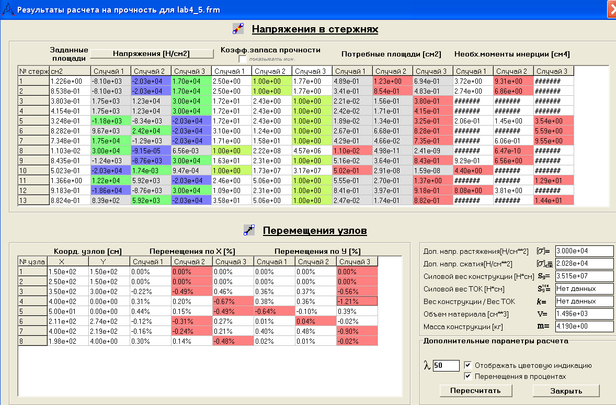The height and width of the screenshot is (405, 616).
Task: Click the 'Y' coordinate column header
Action: [x=109, y=262]
